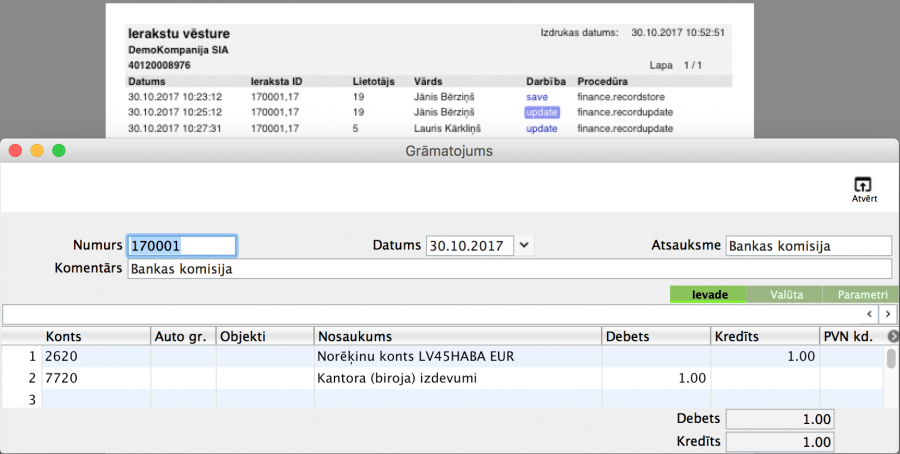900x454 pixels.
Task: Click update link for Lauris Kārkliņš
Action: [x=541, y=128]
